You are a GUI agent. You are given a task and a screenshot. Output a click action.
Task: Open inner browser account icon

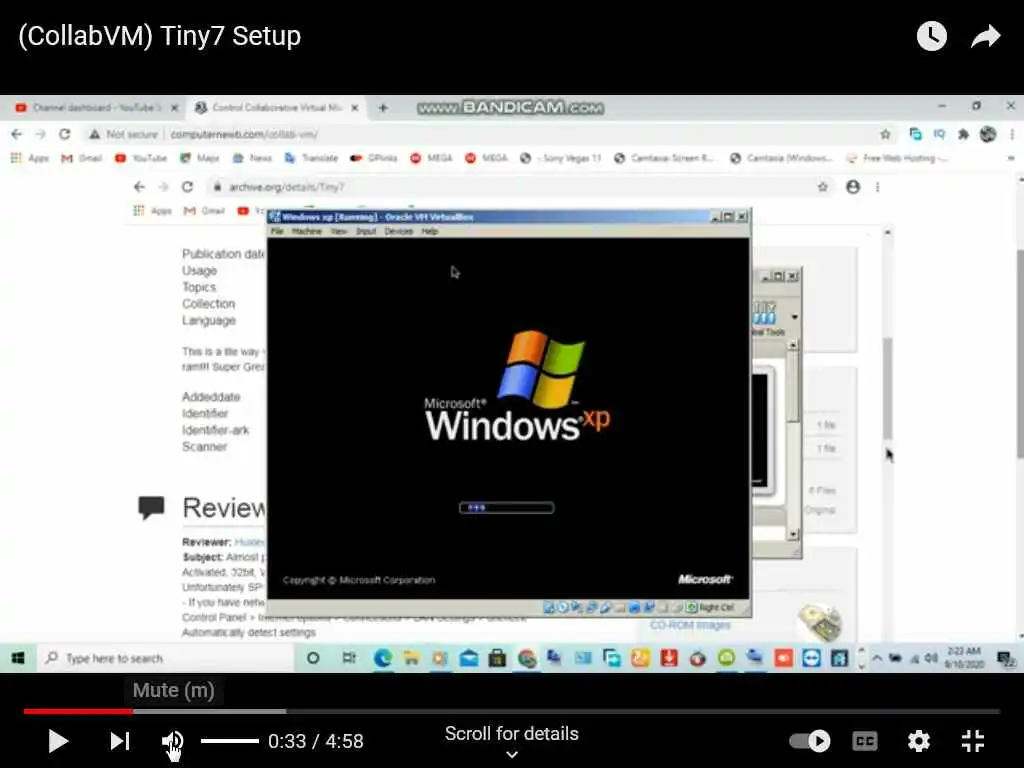[x=853, y=187]
